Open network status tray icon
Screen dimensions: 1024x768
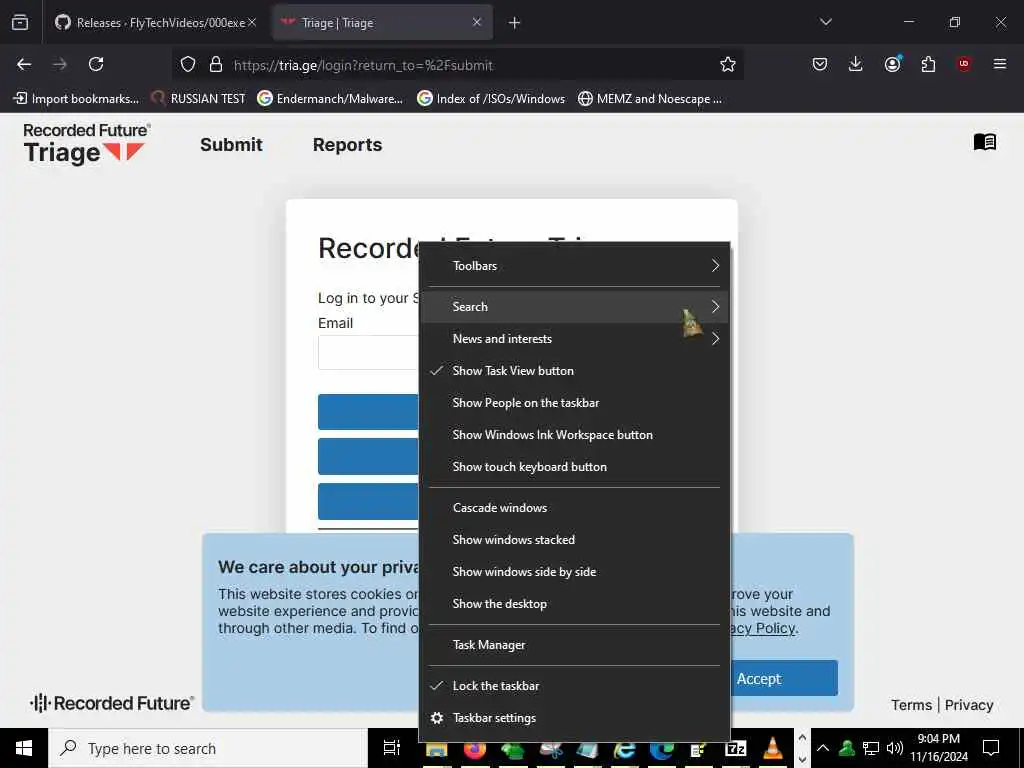point(871,748)
